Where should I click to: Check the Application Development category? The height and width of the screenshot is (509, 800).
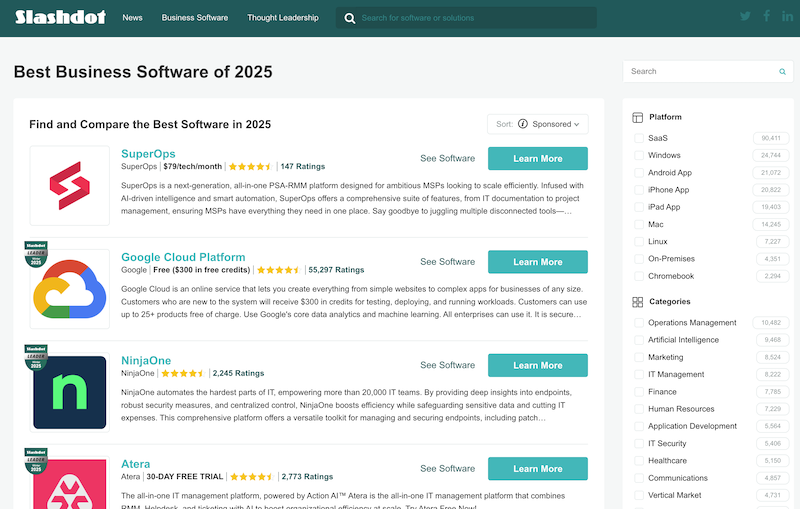[638, 426]
